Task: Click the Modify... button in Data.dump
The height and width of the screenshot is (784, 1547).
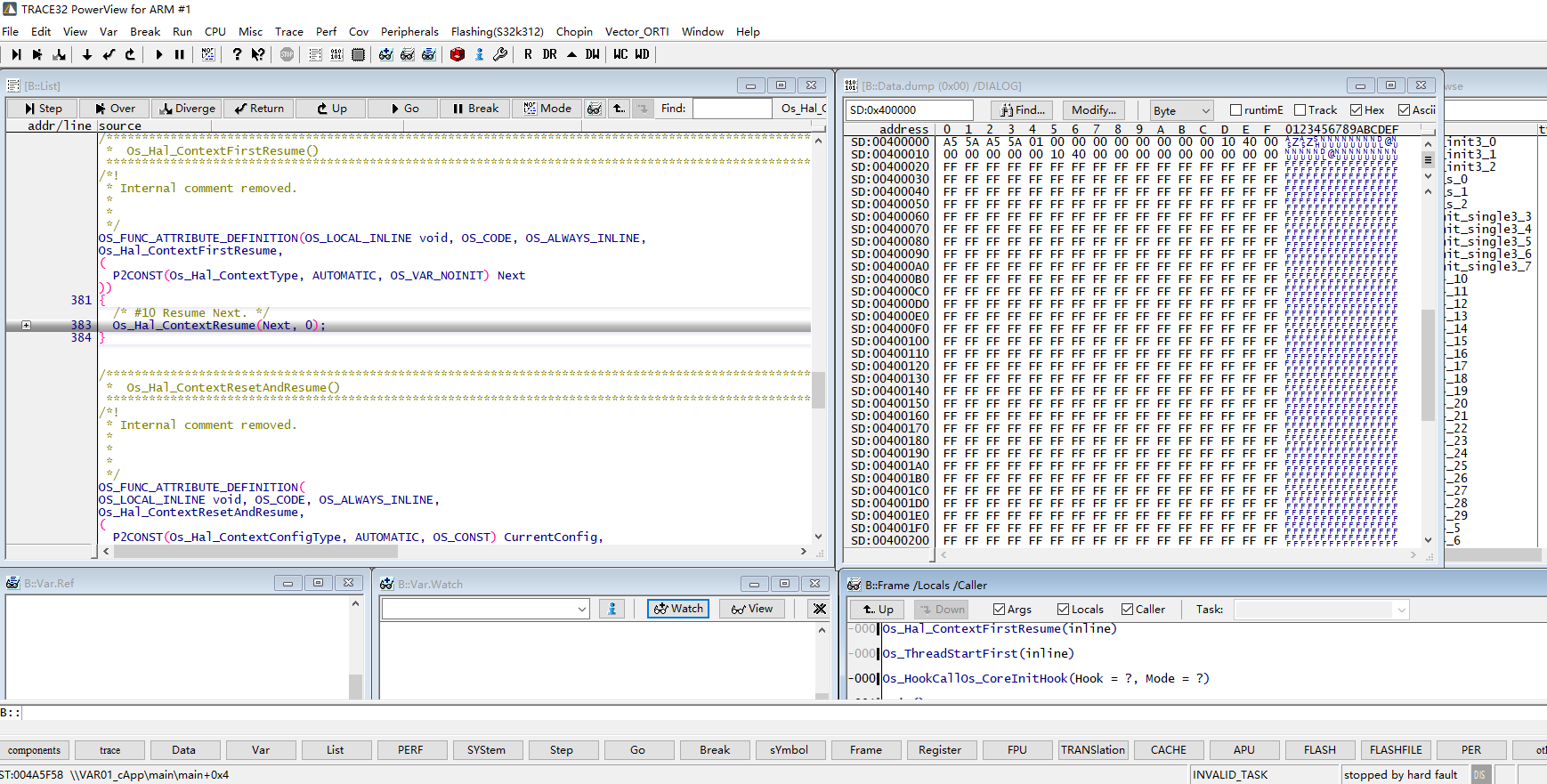Action: 1094,110
